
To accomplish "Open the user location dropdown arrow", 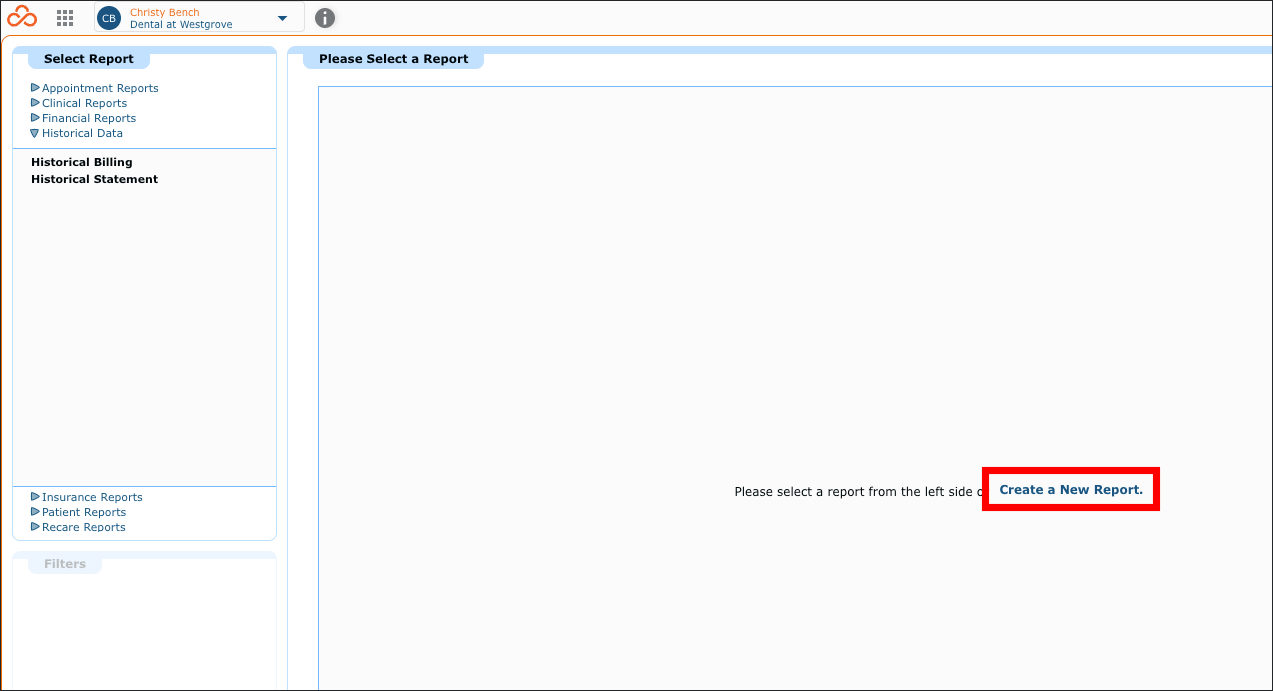I will click(283, 18).
